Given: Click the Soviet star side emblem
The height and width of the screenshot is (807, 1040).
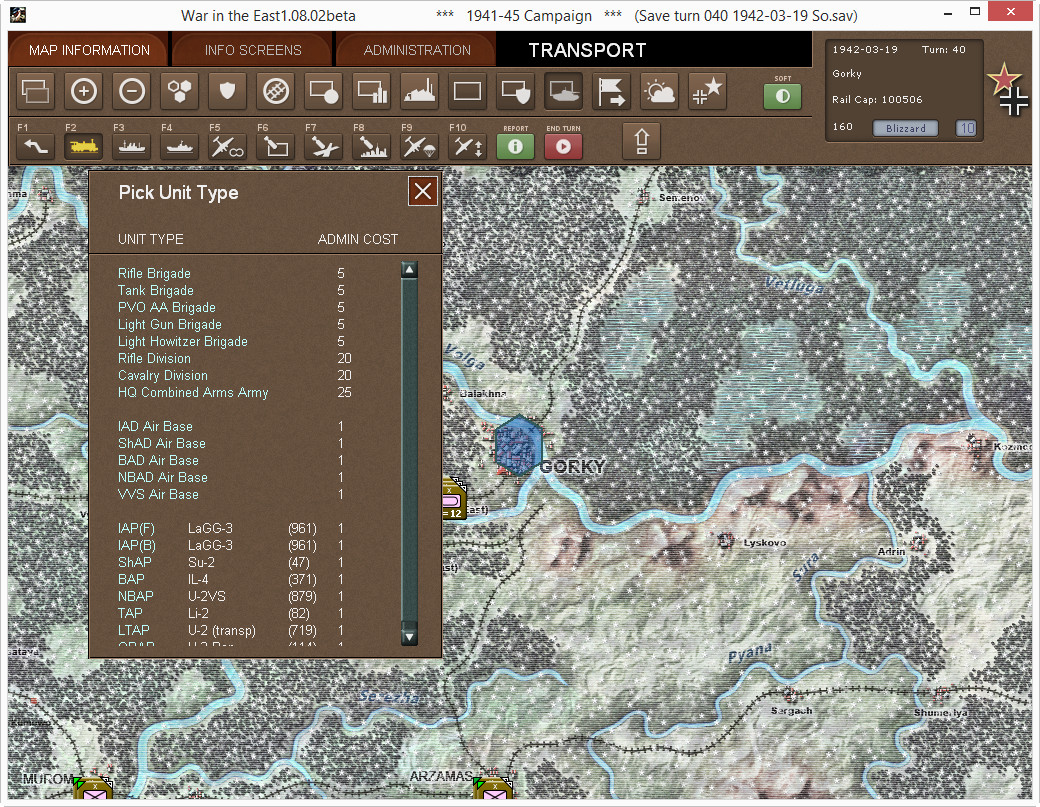Looking at the screenshot, I should click(x=1004, y=80).
